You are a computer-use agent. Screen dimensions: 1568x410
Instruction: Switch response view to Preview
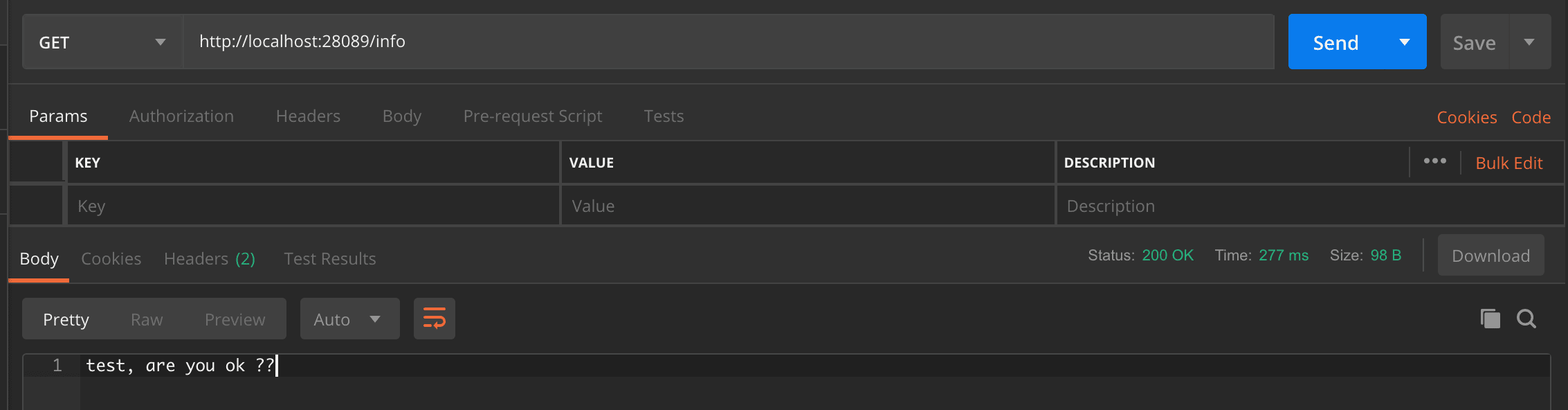[x=235, y=319]
